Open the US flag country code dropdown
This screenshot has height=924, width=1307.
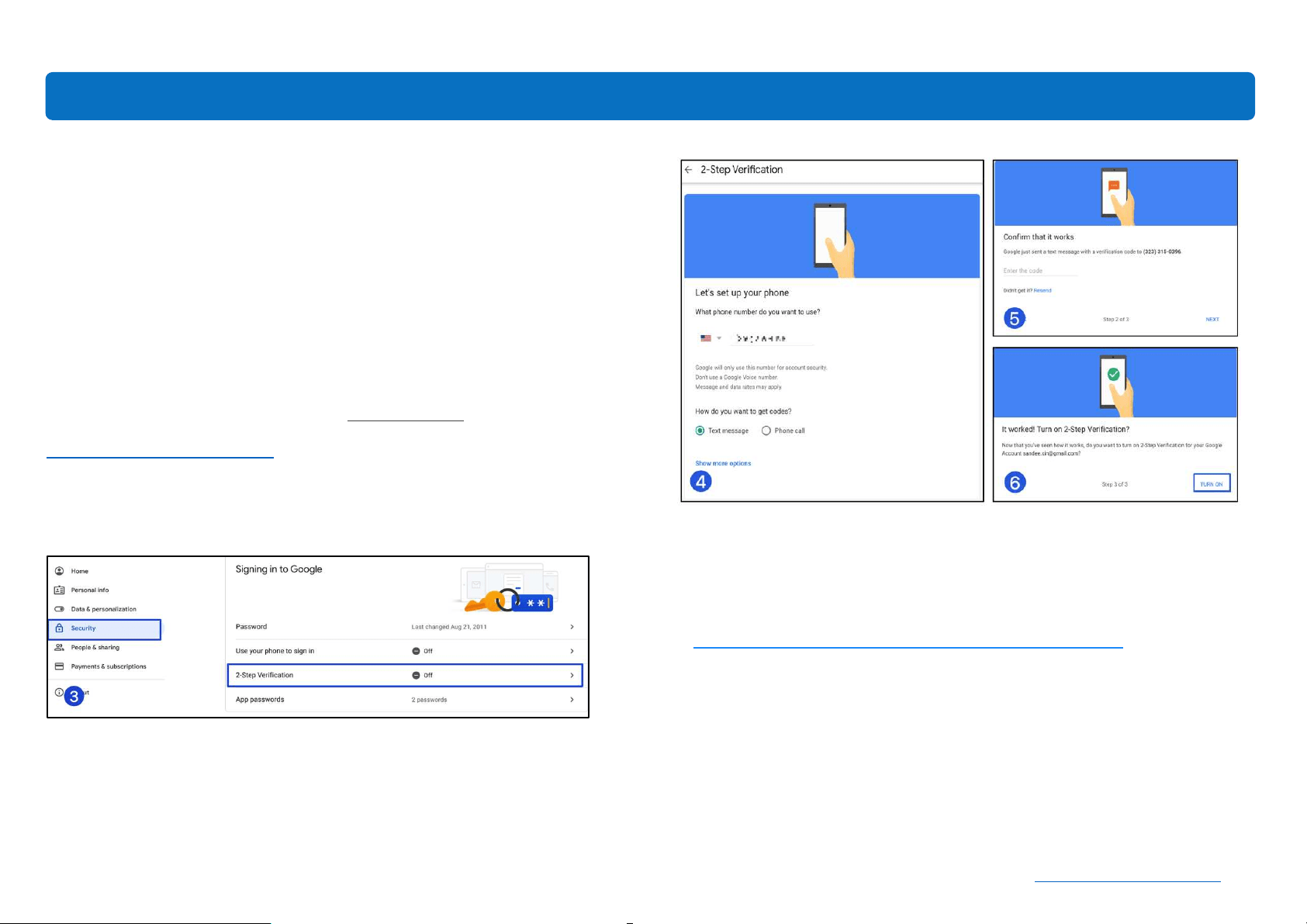click(x=711, y=338)
